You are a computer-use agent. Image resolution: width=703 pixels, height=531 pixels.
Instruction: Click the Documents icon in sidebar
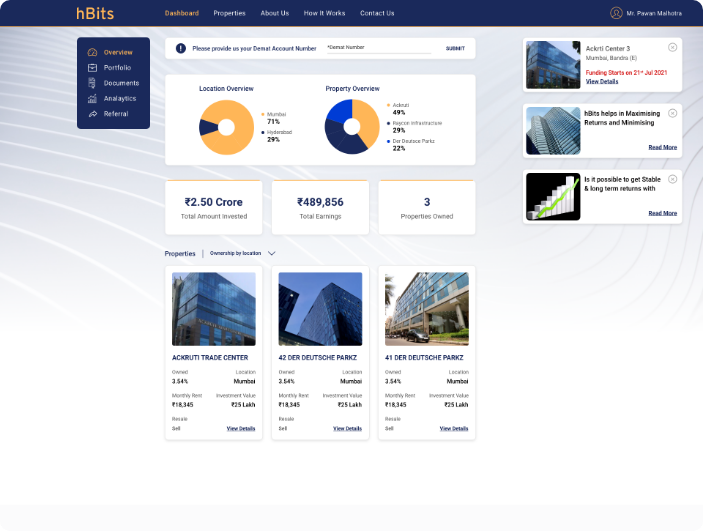point(93,83)
